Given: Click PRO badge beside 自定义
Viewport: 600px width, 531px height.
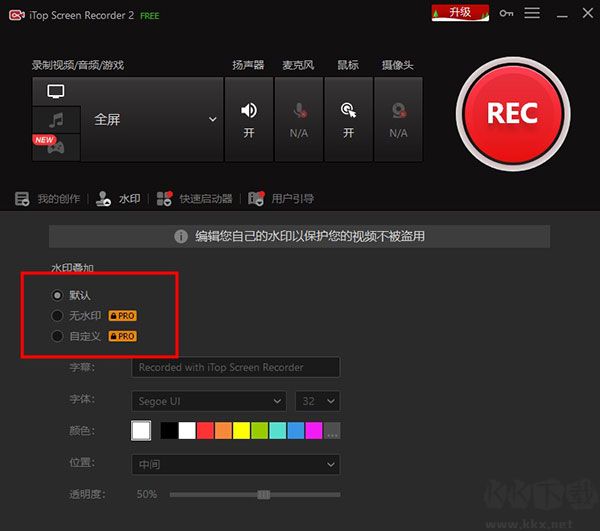Looking at the screenshot, I should tap(122, 336).
